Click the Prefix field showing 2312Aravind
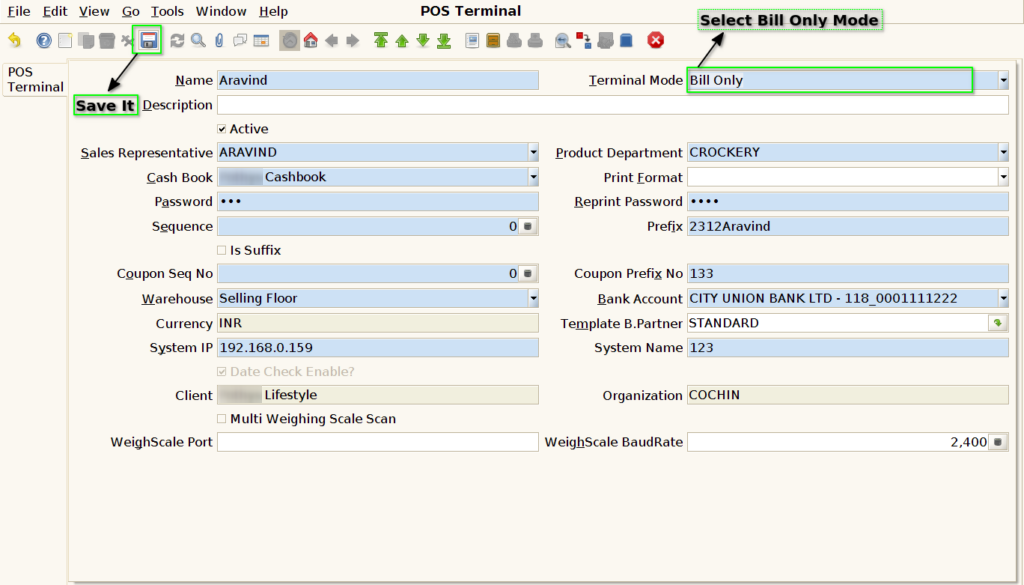Viewport: 1024px width, 585px height. coord(848,227)
